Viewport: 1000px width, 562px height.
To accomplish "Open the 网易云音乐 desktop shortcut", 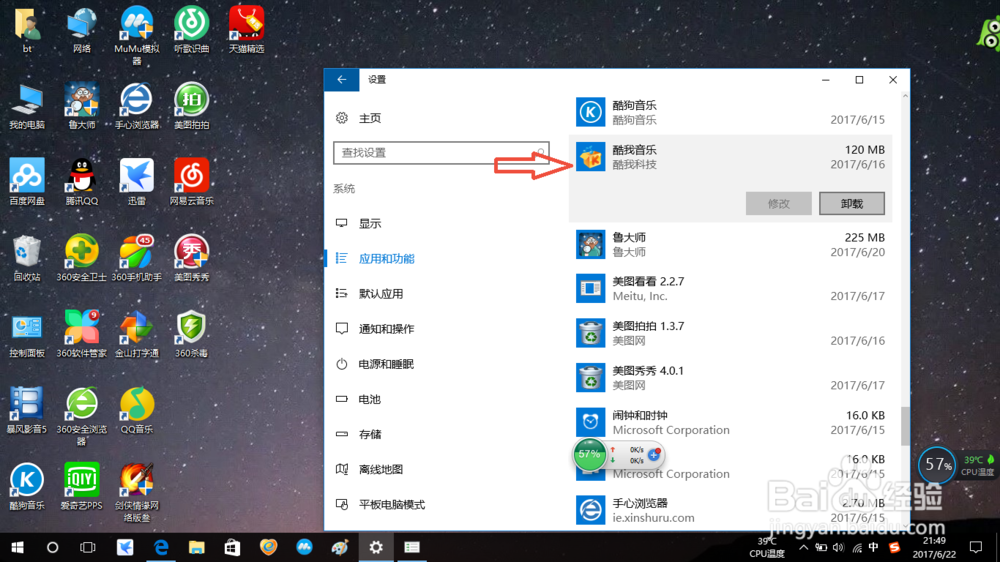I will 191,182.
